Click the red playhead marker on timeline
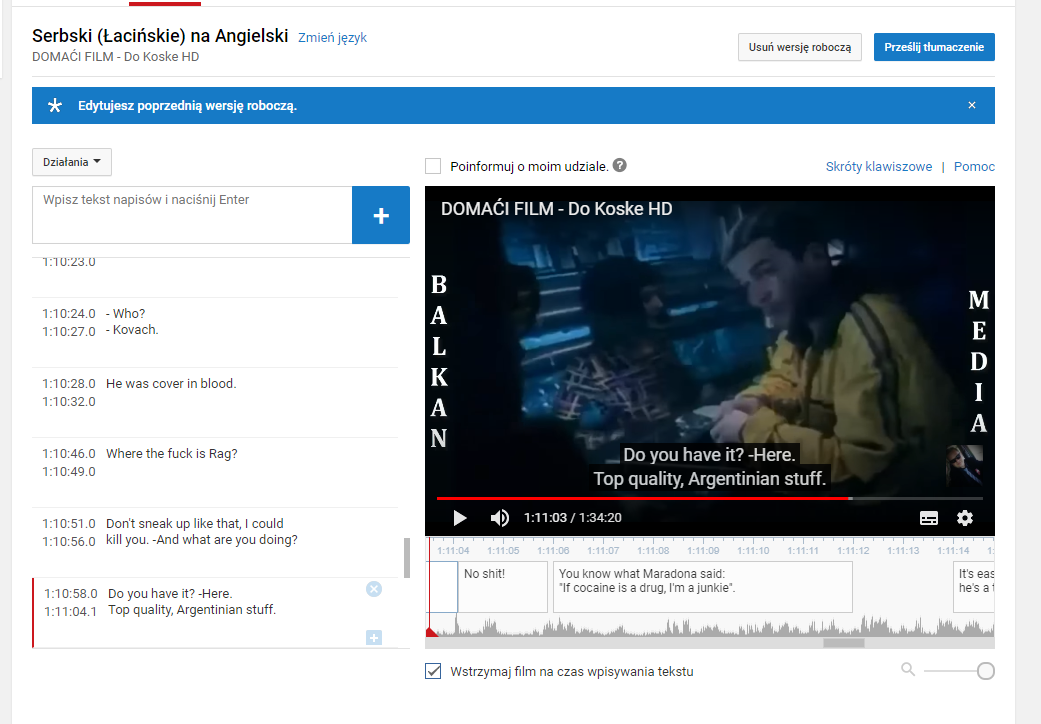The height and width of the screenshot is (724, 1041). pyautogui.click(x=431, y=632)
